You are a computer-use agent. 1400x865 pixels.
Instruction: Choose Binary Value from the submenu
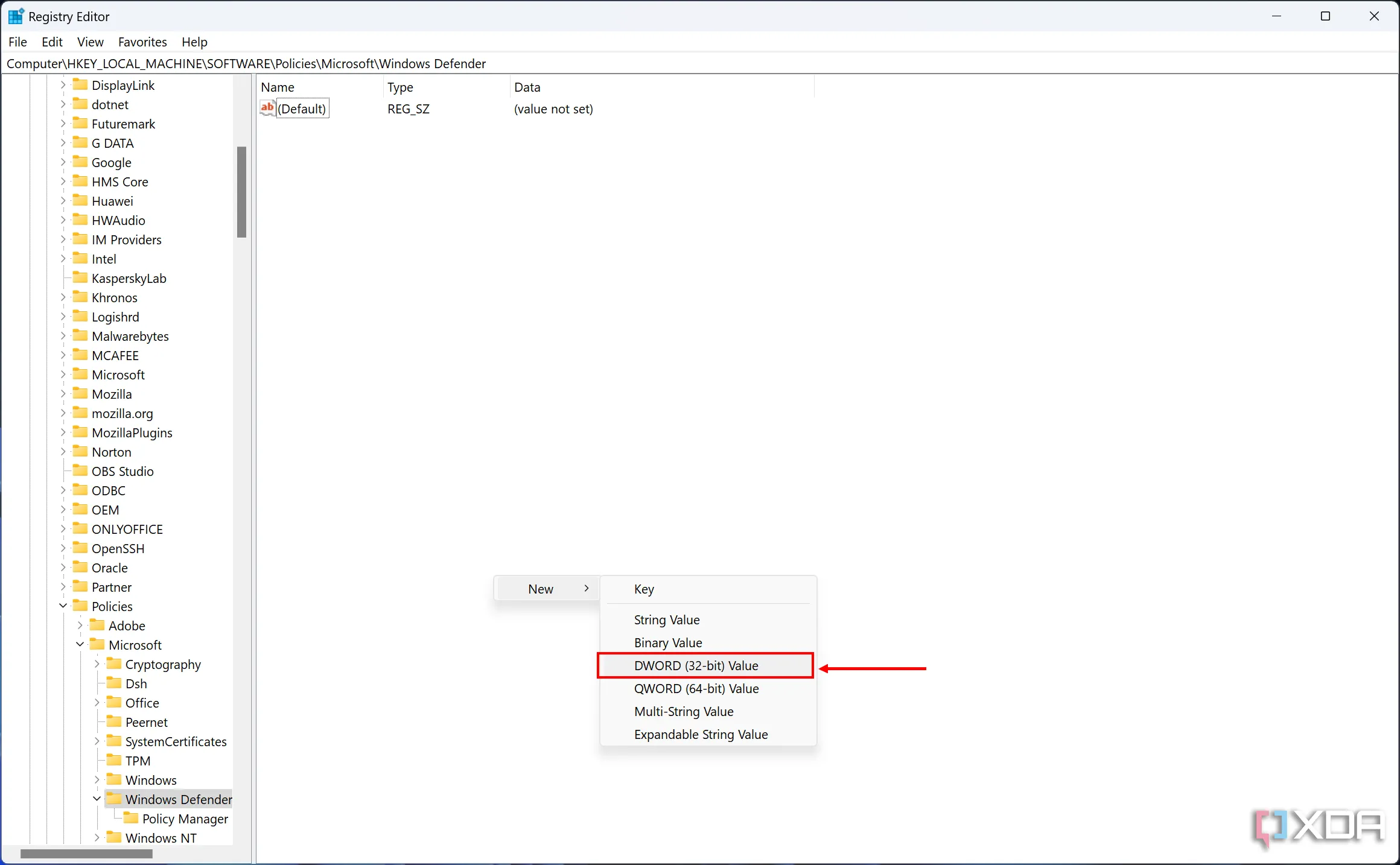coord(708,642)
